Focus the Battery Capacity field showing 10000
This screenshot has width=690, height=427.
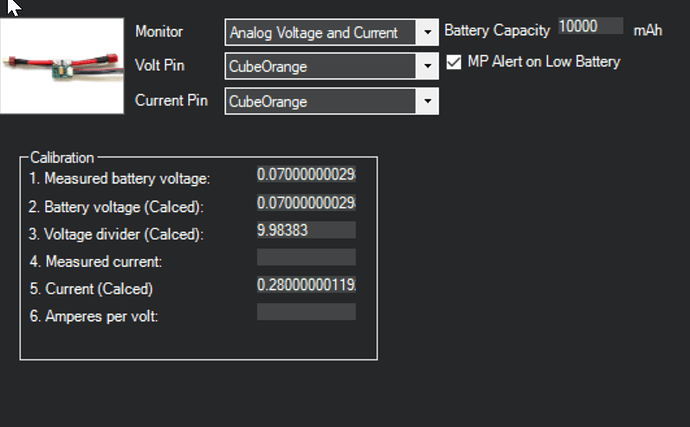[x=591, y=26]
